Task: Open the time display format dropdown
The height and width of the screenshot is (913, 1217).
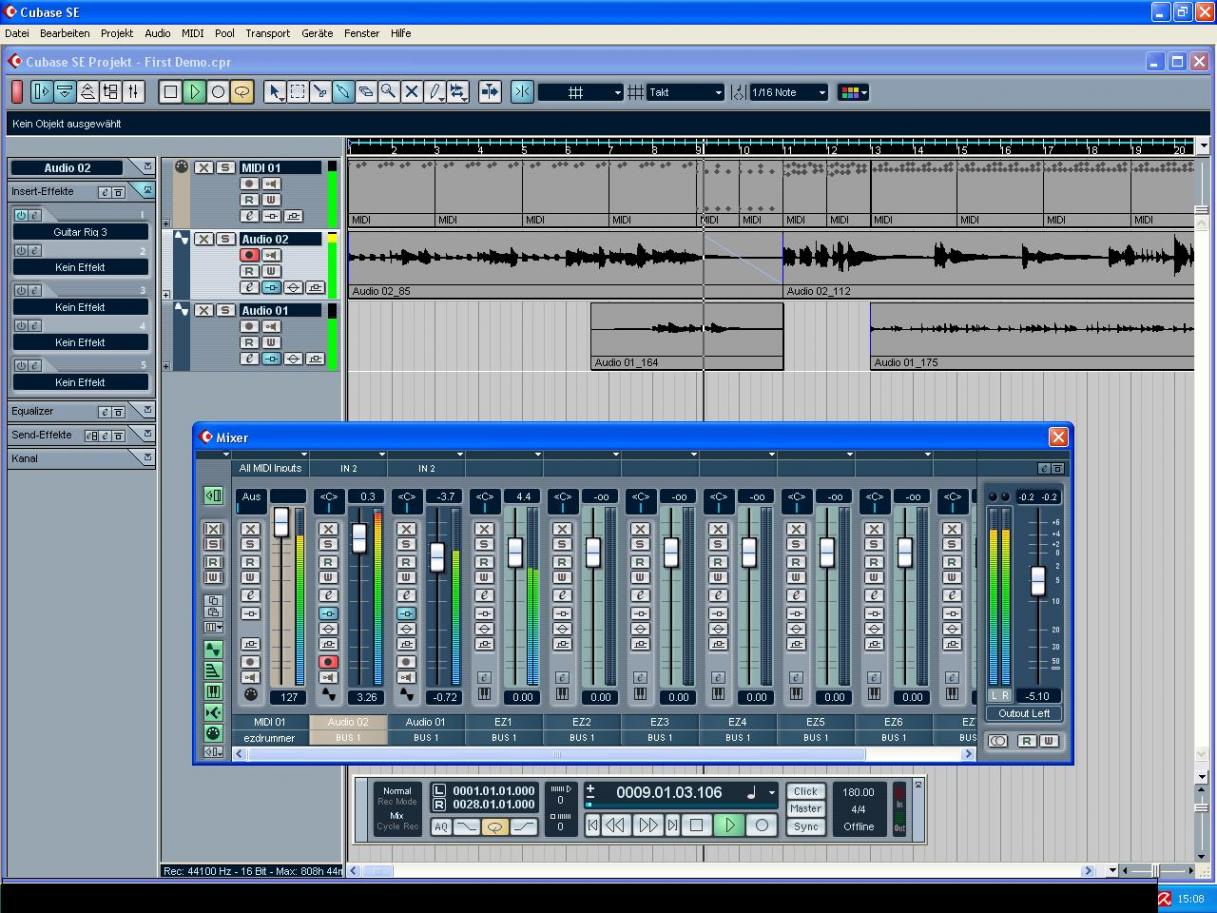Action: 771,792
